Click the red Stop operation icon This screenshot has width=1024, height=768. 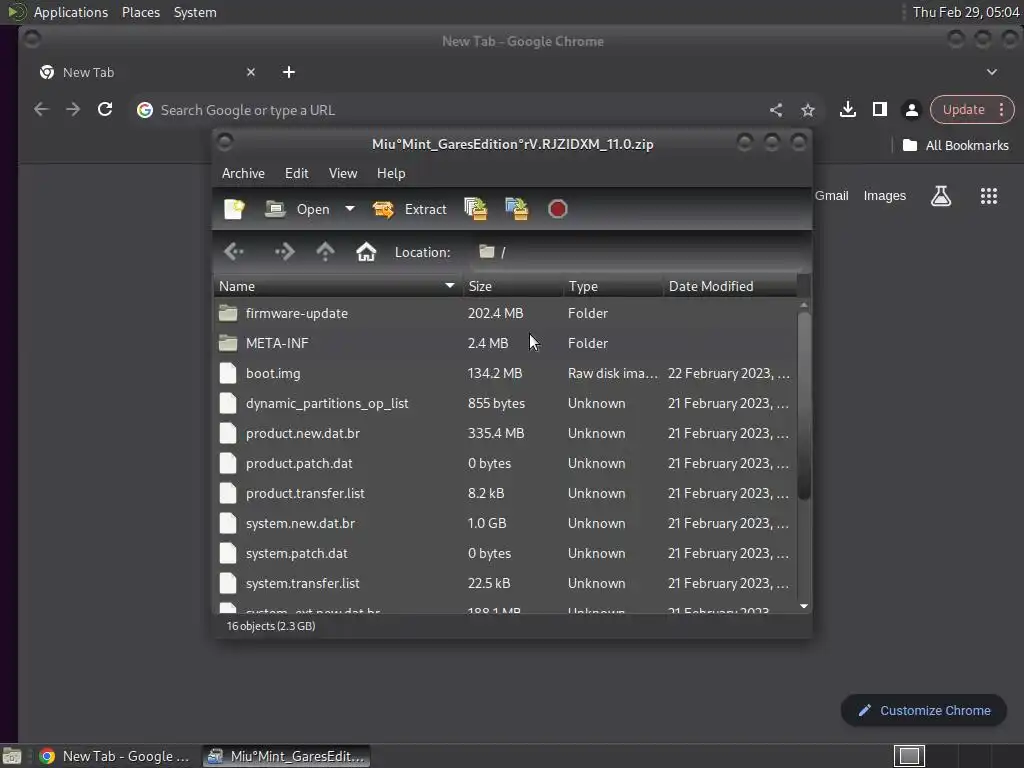tap(558, 209)
